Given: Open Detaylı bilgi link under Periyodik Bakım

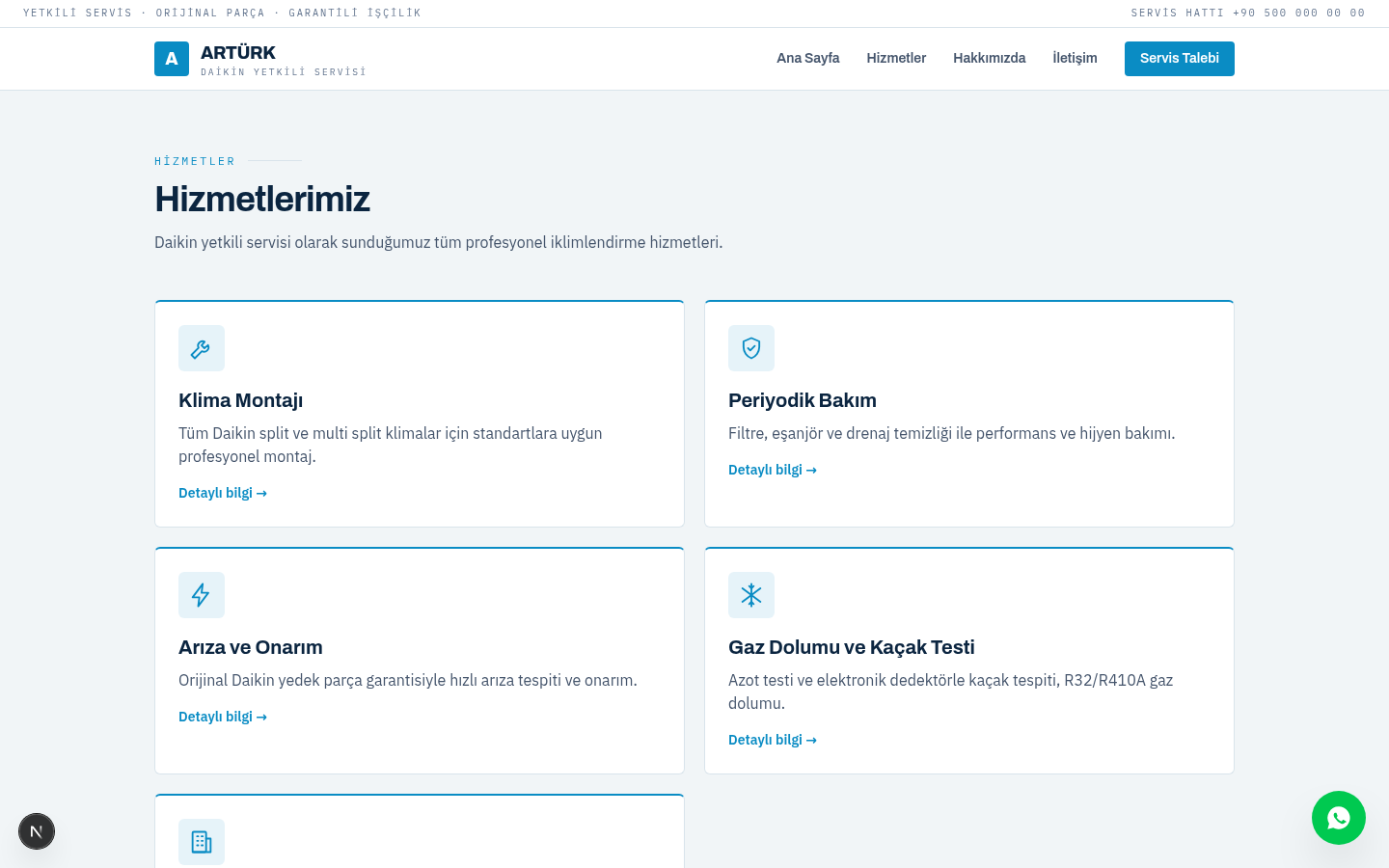Looking at the screenshot, I should point(773,470).
